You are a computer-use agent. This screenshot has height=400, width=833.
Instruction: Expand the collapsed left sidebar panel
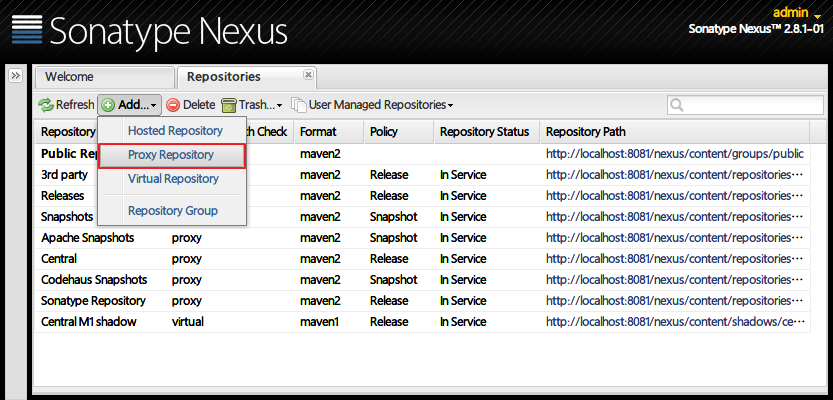pos(16,76)
